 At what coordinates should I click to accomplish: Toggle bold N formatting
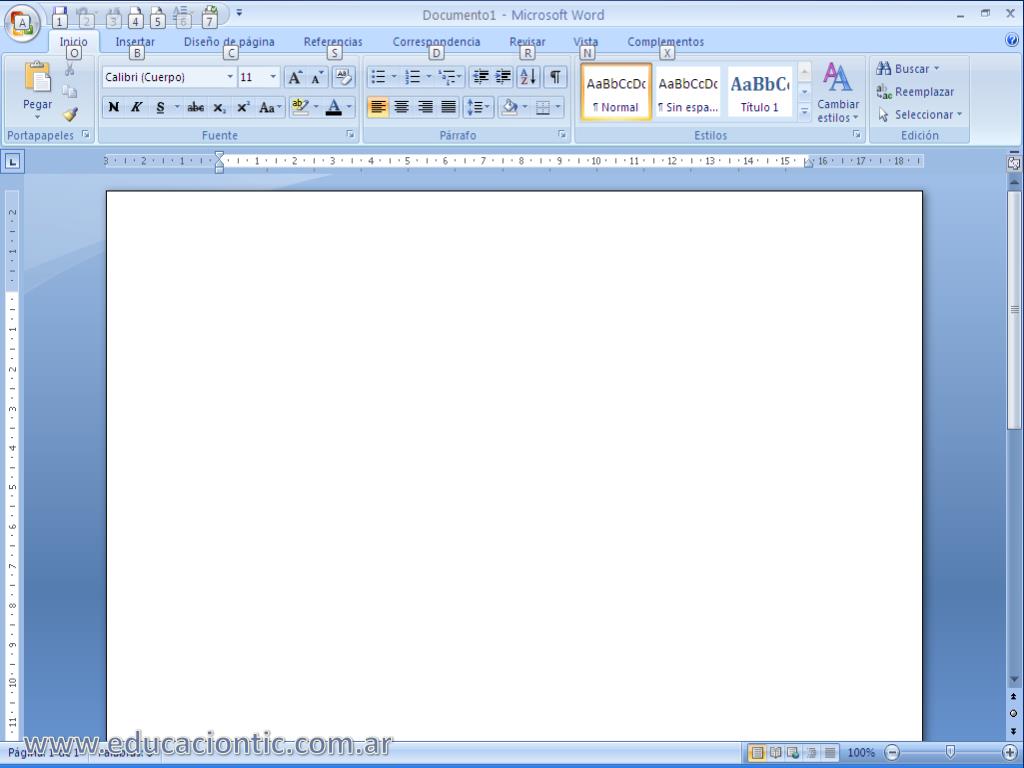coord(114,107)
